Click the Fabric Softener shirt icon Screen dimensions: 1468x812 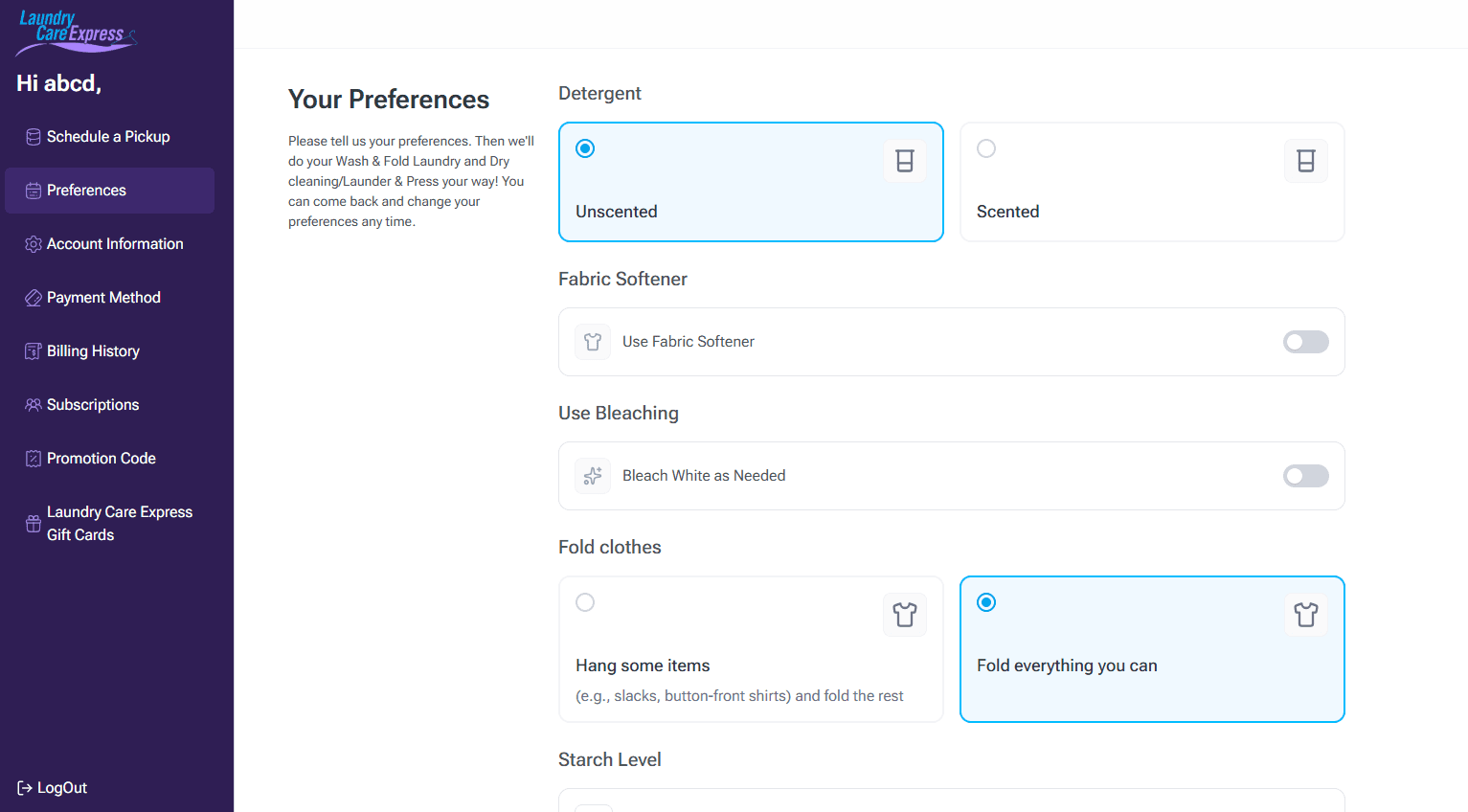click(x=593, y=342)
